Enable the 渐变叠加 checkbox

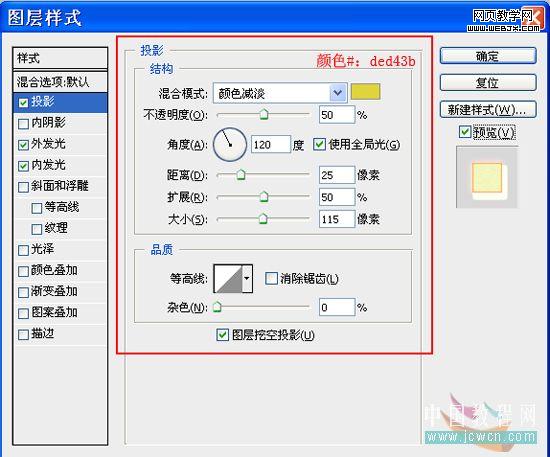point(24,292)
